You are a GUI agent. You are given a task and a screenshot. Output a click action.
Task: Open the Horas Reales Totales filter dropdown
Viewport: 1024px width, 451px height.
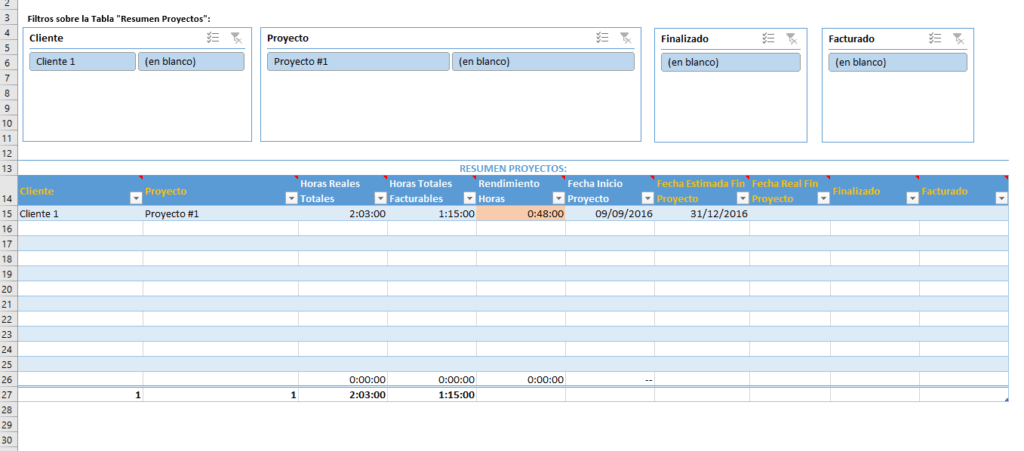pyautogui.click(x=380, y=198)
